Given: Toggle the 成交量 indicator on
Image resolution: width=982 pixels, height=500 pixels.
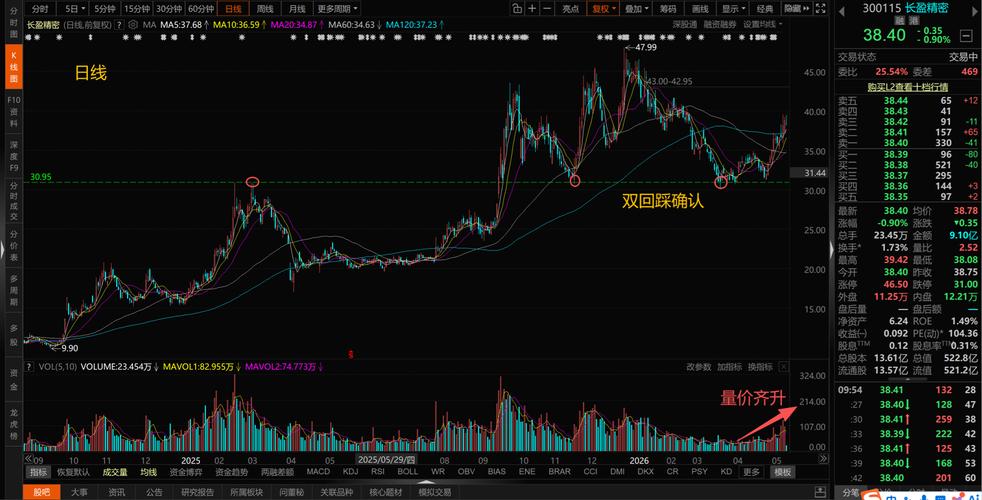Looking at the screenshot, I should pyautogui.click(x=115, y=471).
